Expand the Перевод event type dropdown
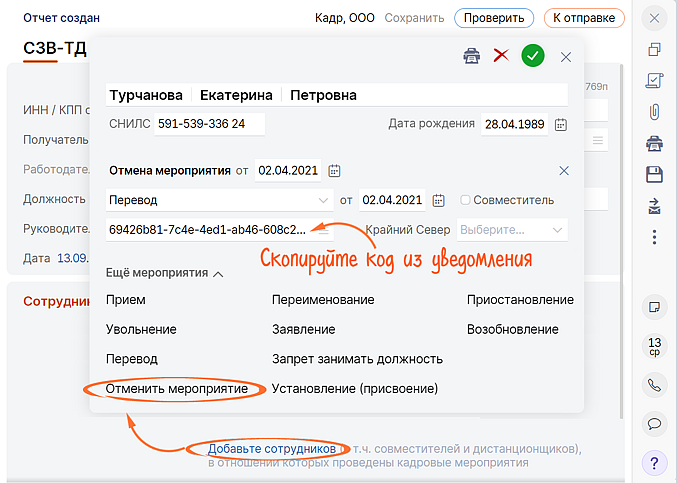This screenshot has height=483, width=677. point(323,200)
